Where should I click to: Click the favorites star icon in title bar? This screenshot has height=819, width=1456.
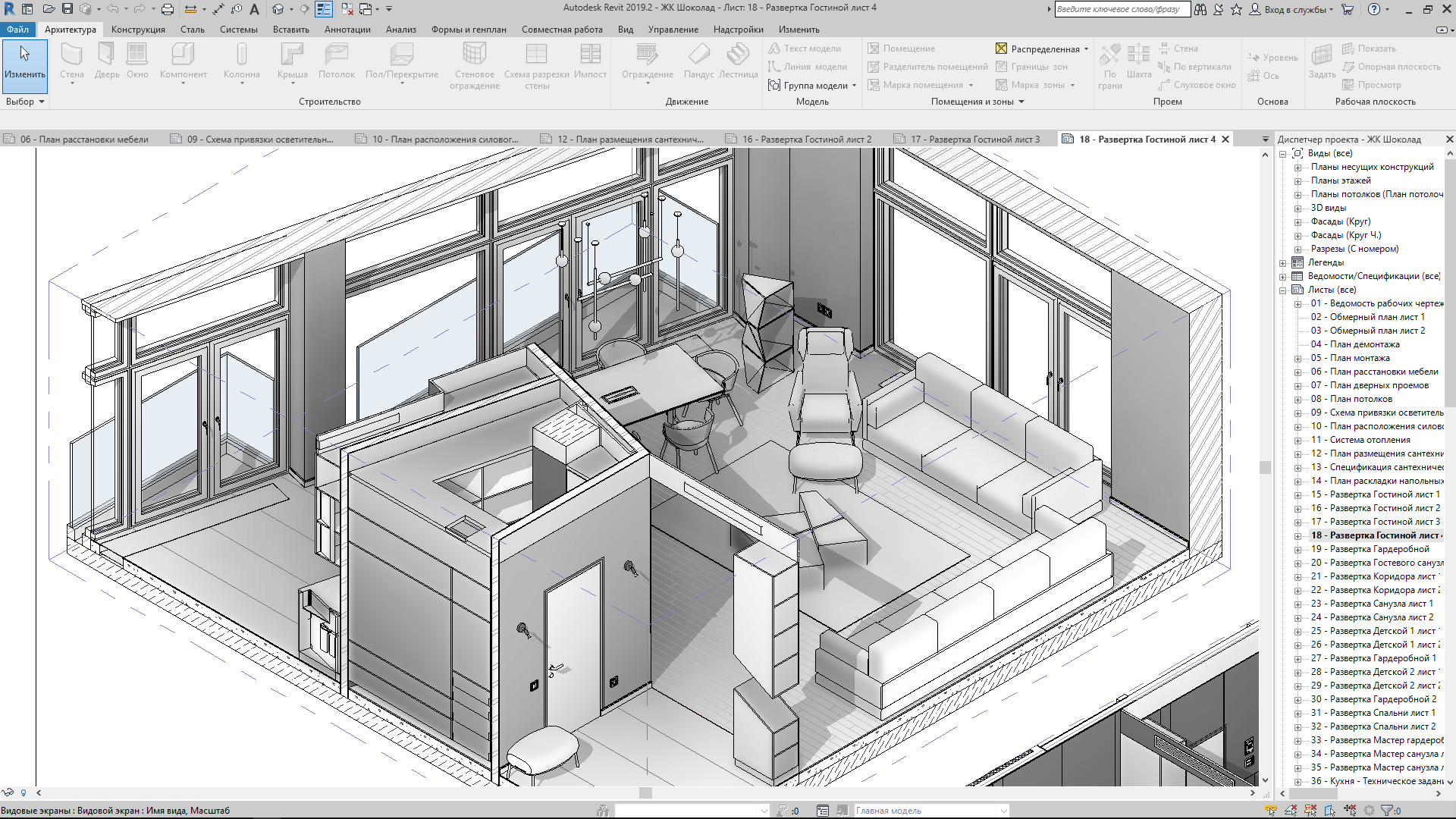pos(1236,9)
